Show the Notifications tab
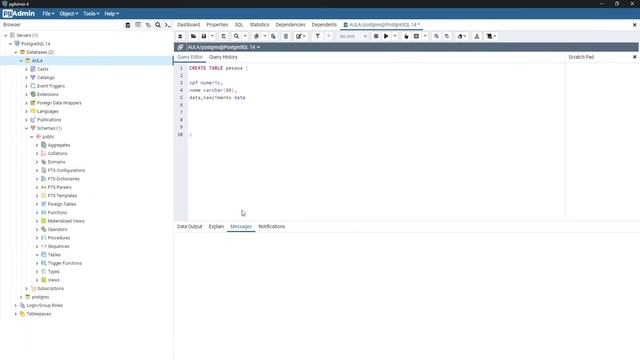The image size is (640, 360). tap(271, 227)
